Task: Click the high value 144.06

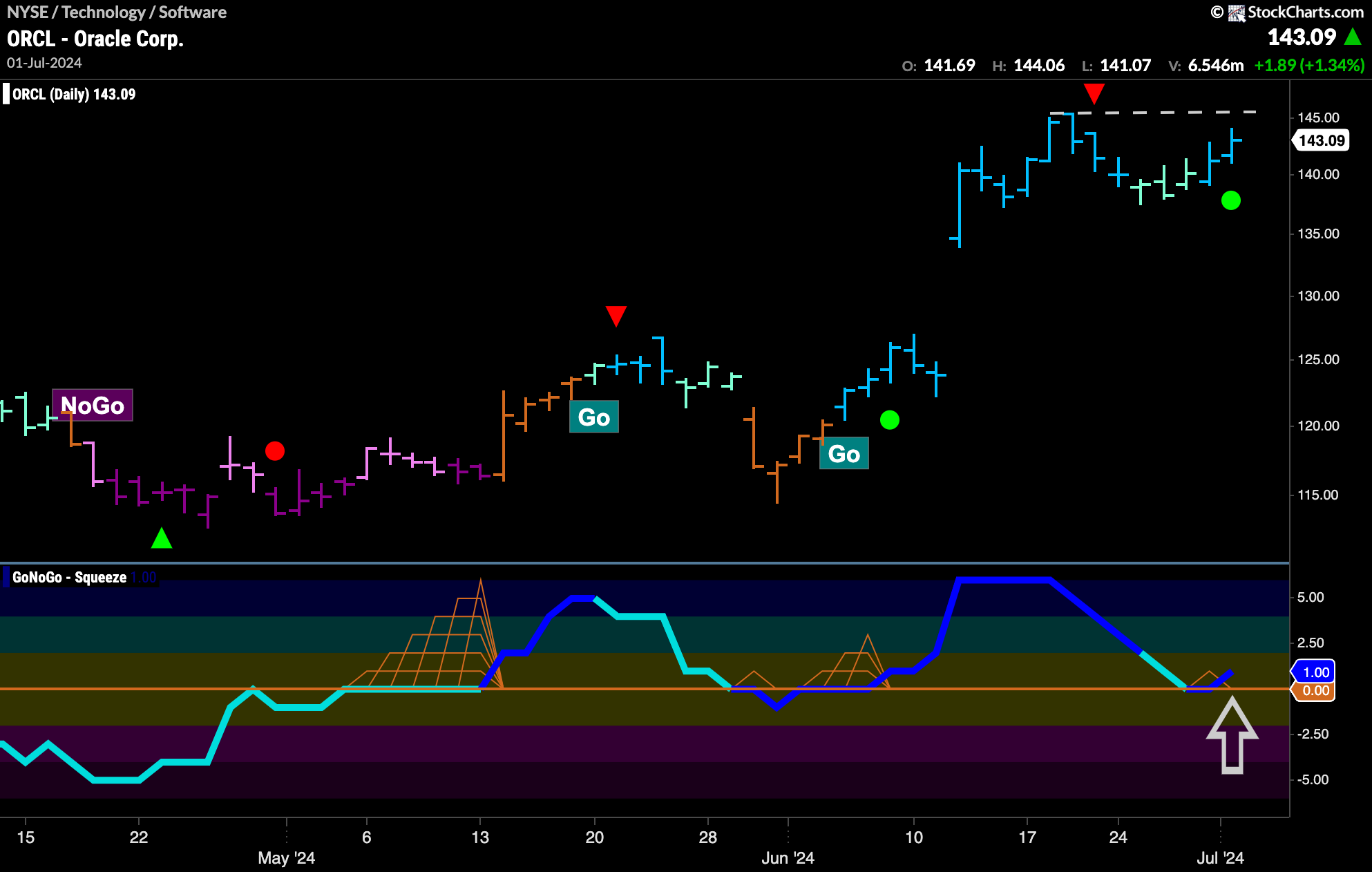Action: tap(1039, 66)
